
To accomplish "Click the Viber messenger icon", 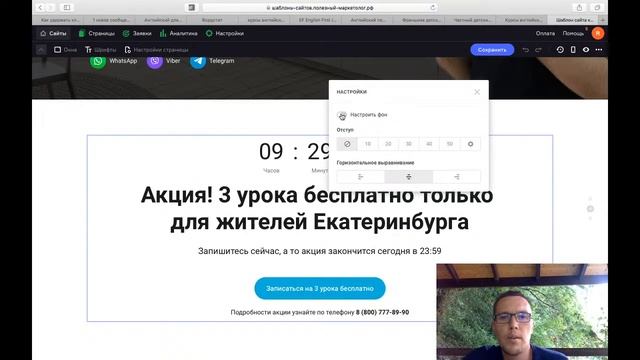I will [155, 61].
